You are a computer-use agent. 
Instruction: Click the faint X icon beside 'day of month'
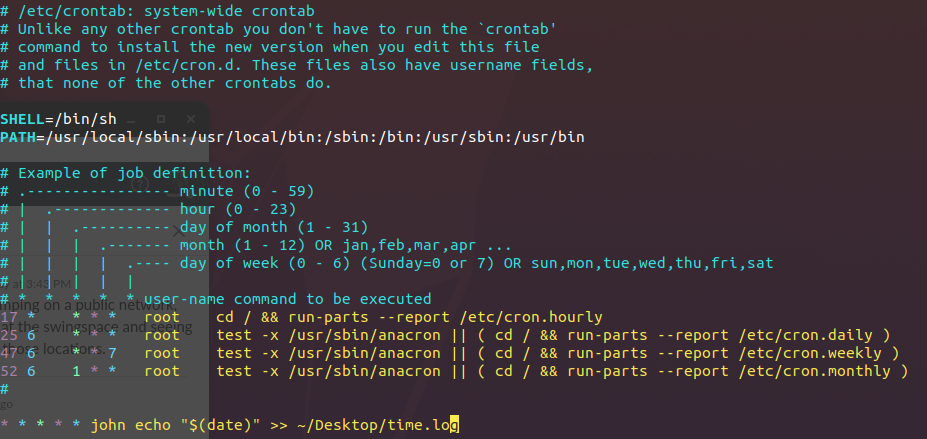178,229
